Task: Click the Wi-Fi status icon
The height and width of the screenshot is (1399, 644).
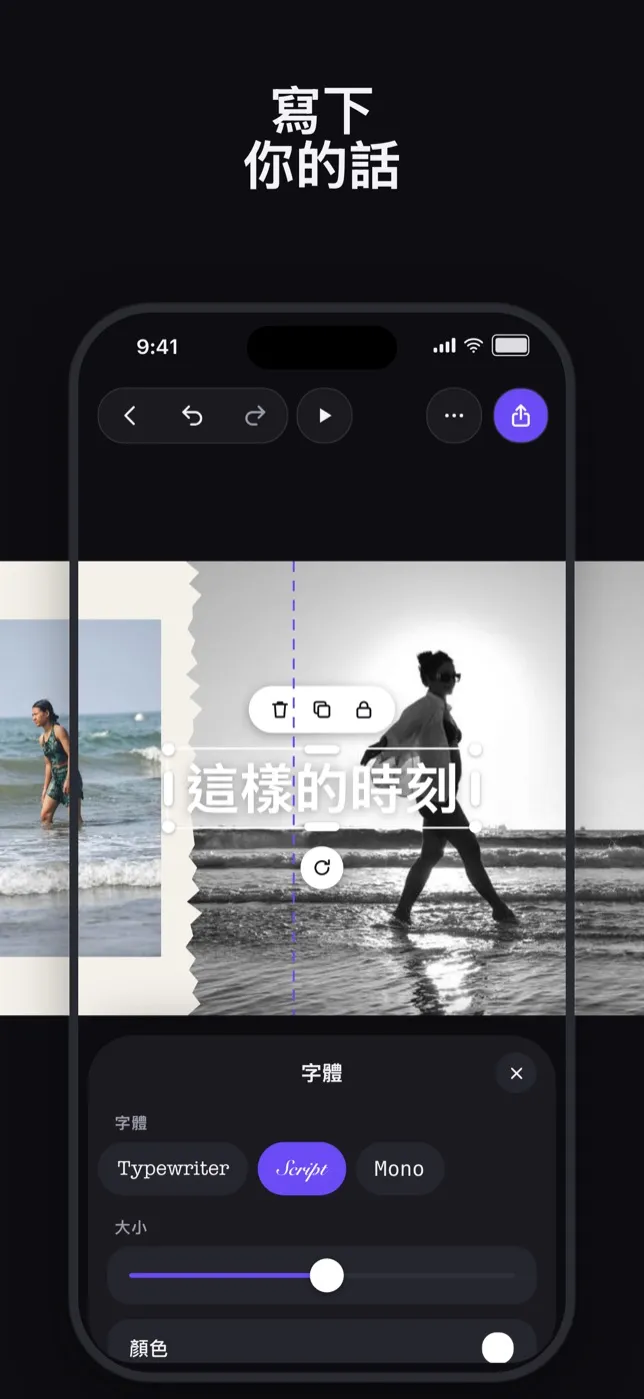Action: click(x=474, y=346)
